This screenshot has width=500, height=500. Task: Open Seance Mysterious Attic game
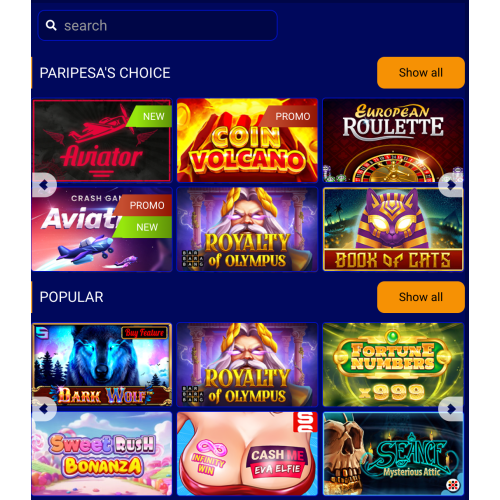pos(393,454)
